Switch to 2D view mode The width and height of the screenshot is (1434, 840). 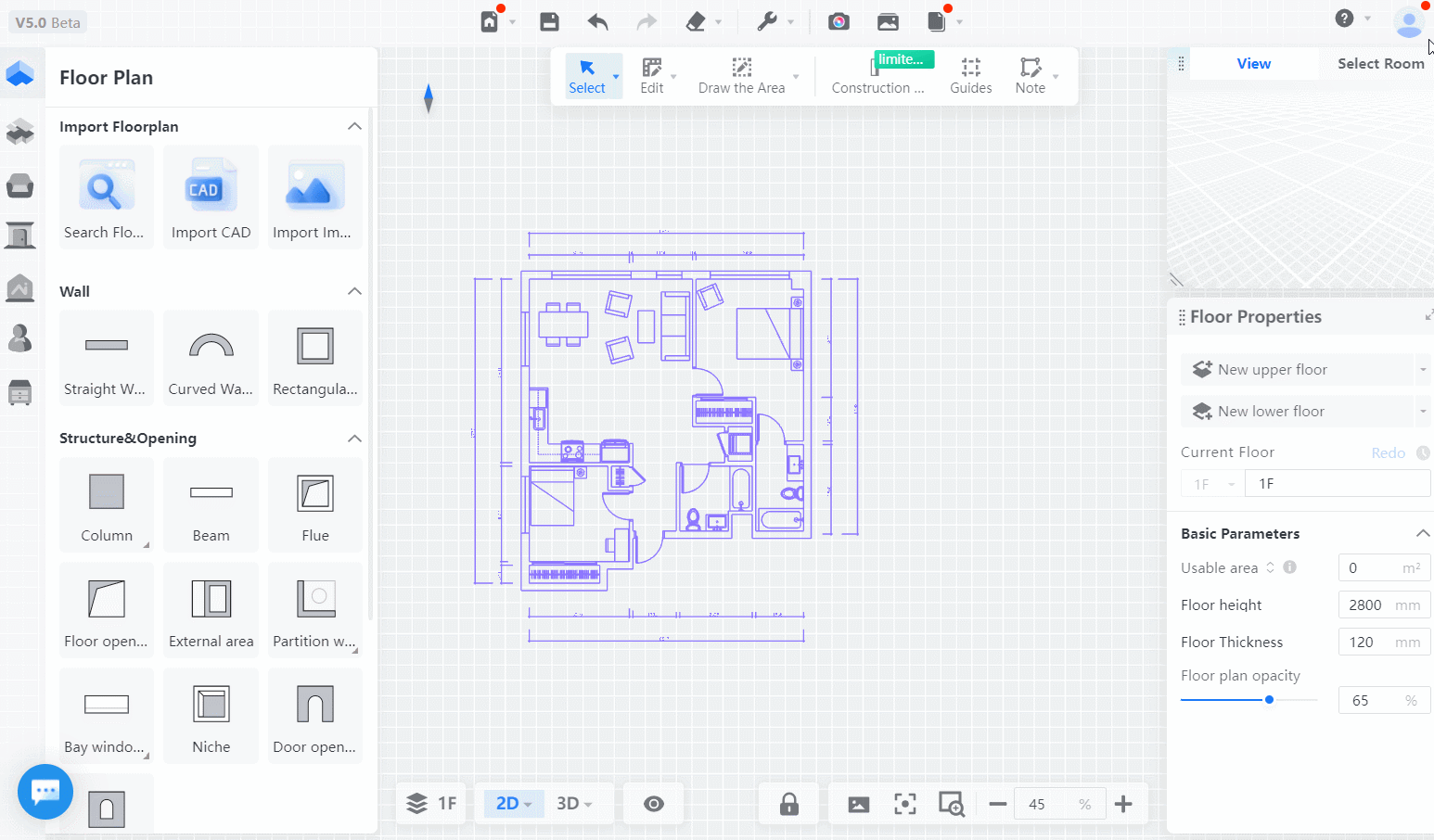(507, 804)
